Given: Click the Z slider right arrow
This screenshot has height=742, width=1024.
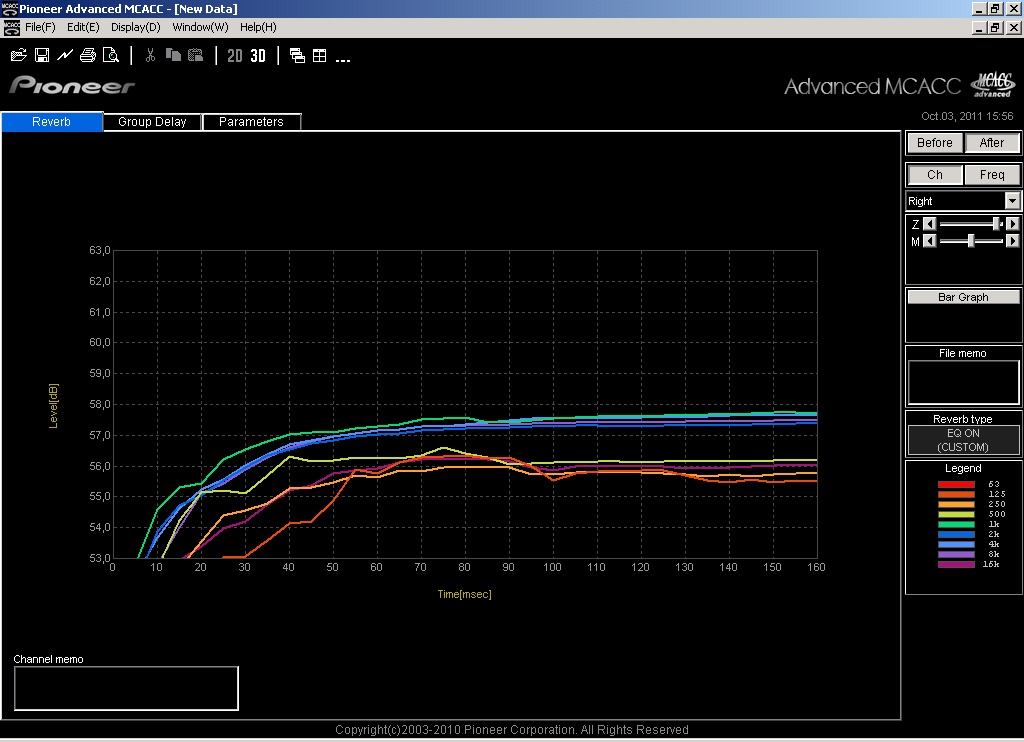Looking at the screenshot, I should click(1013, 224).
